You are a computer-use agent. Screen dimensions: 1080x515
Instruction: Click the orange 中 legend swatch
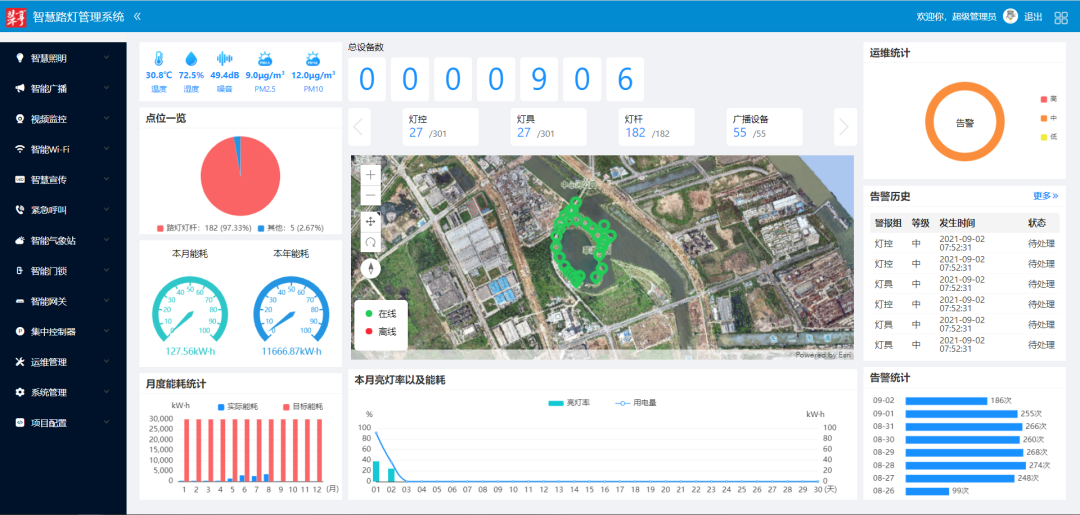coord(1043,118)
